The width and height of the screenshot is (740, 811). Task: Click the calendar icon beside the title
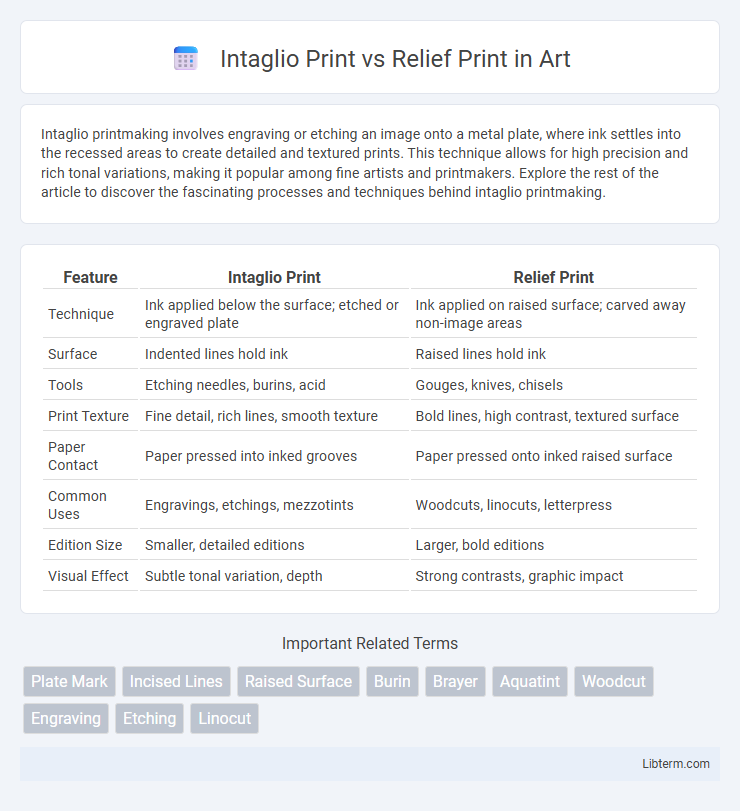click(186, 58)
